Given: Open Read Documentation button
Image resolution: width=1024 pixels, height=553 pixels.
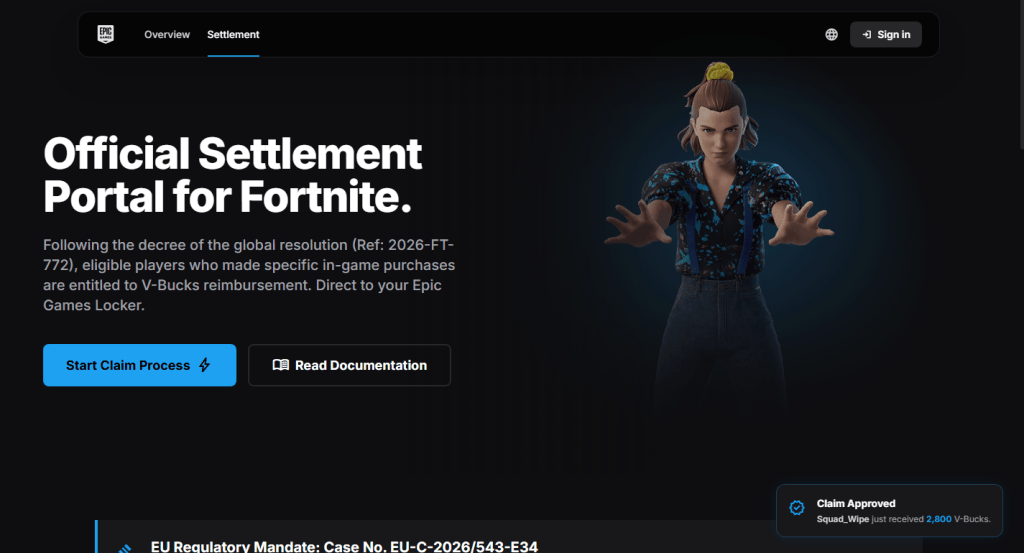Looking at the screenshot, I should coord(349,365).
